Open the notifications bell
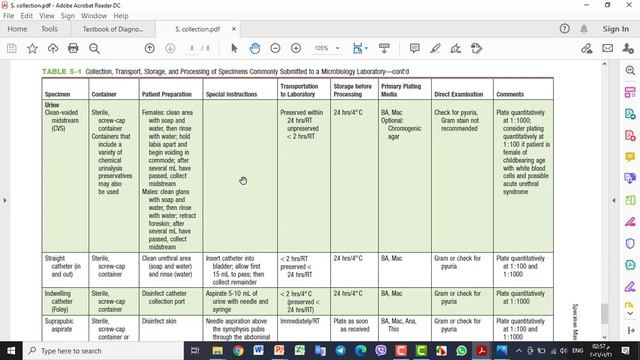Viewport: 640px width, 360px height. 584,29
